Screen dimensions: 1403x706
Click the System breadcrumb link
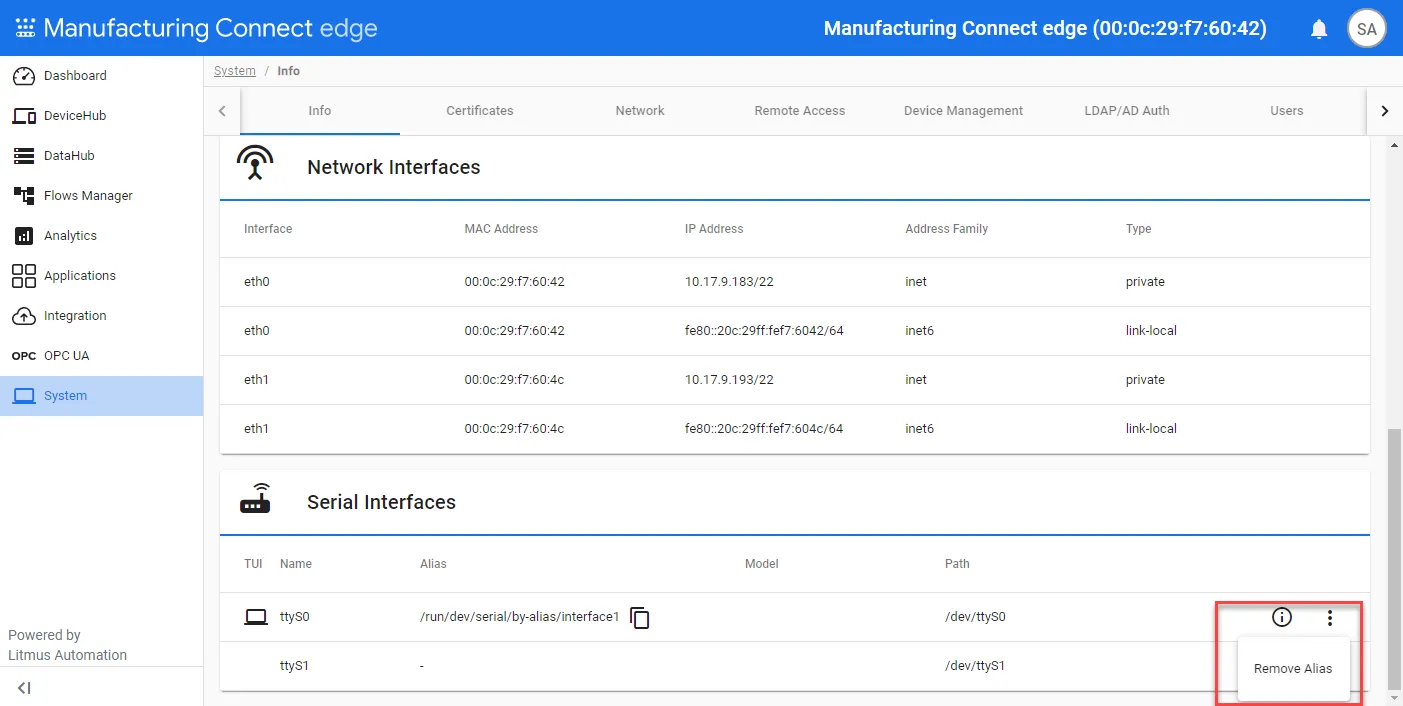pyautogui.click(x=235, y=71)
